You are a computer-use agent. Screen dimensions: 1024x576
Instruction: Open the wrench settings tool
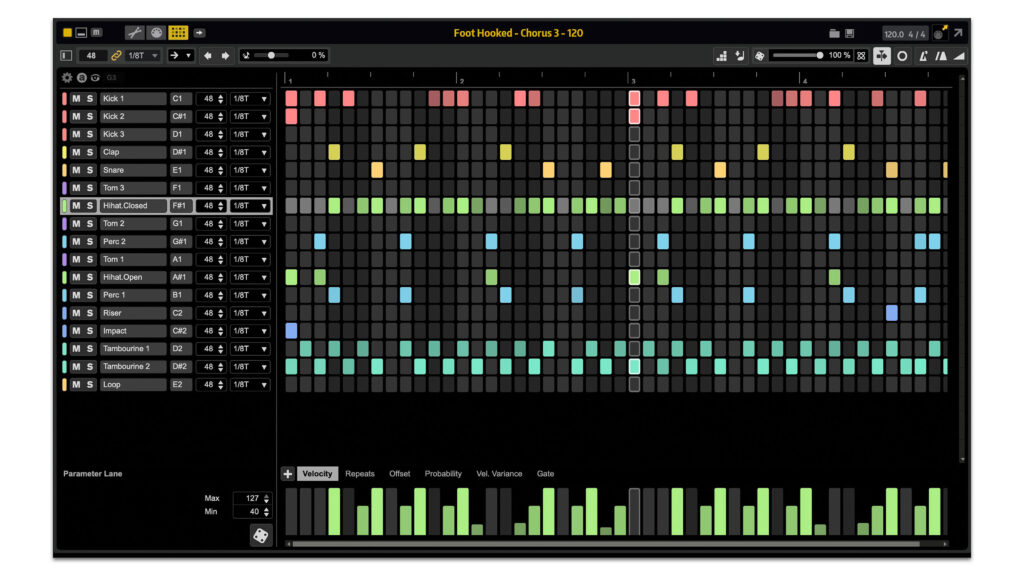pos(134,33)
